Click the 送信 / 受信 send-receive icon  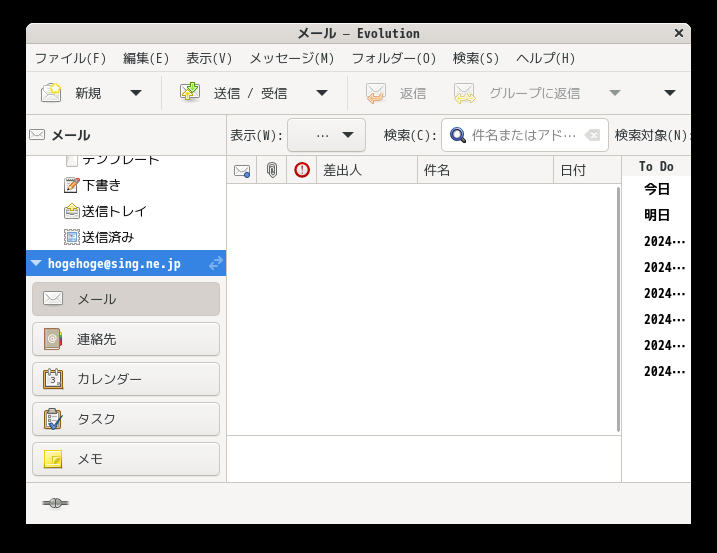[x=190, y=92]
